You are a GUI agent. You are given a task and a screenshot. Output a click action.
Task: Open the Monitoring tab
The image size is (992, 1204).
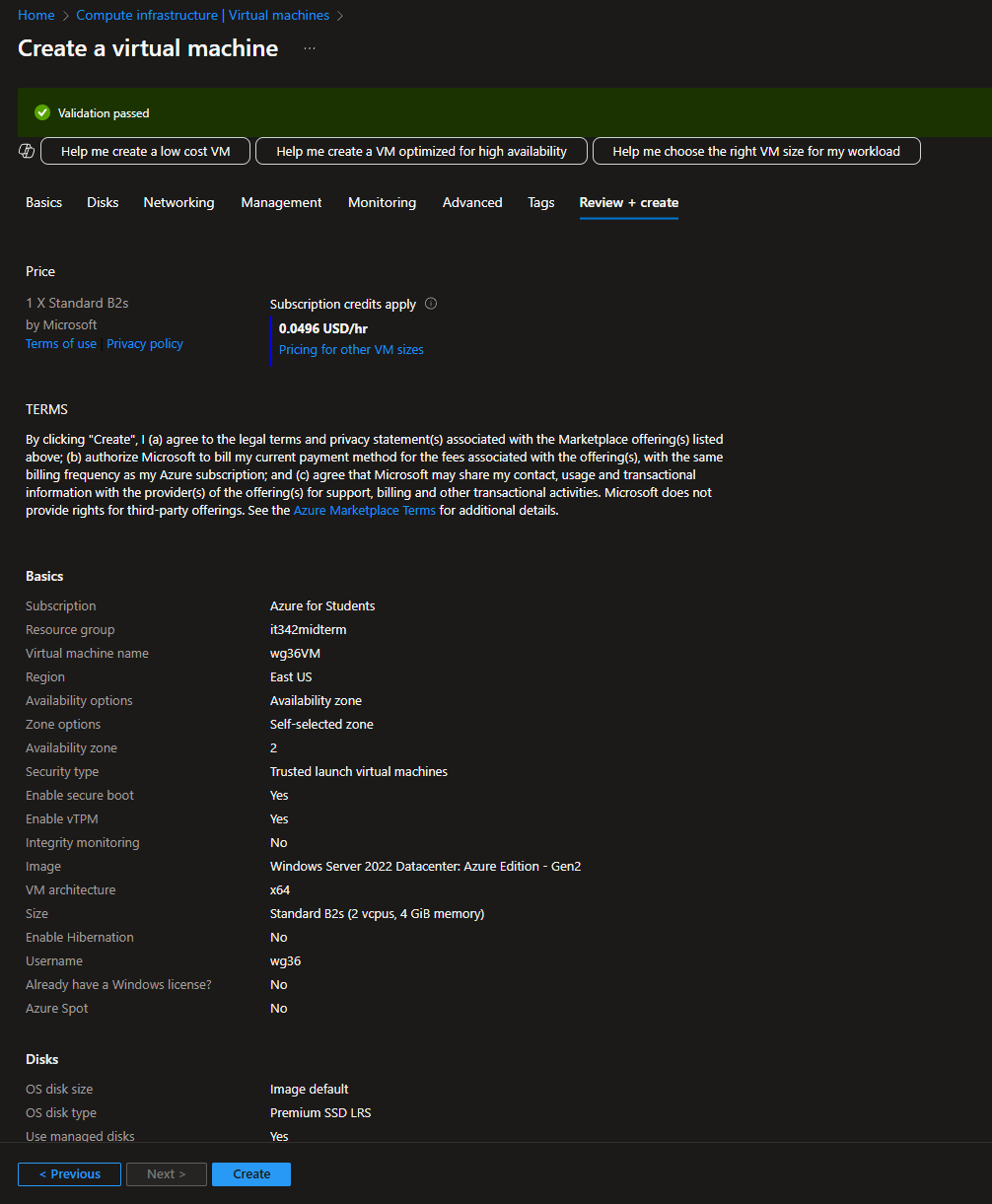[x=382, y=202]
